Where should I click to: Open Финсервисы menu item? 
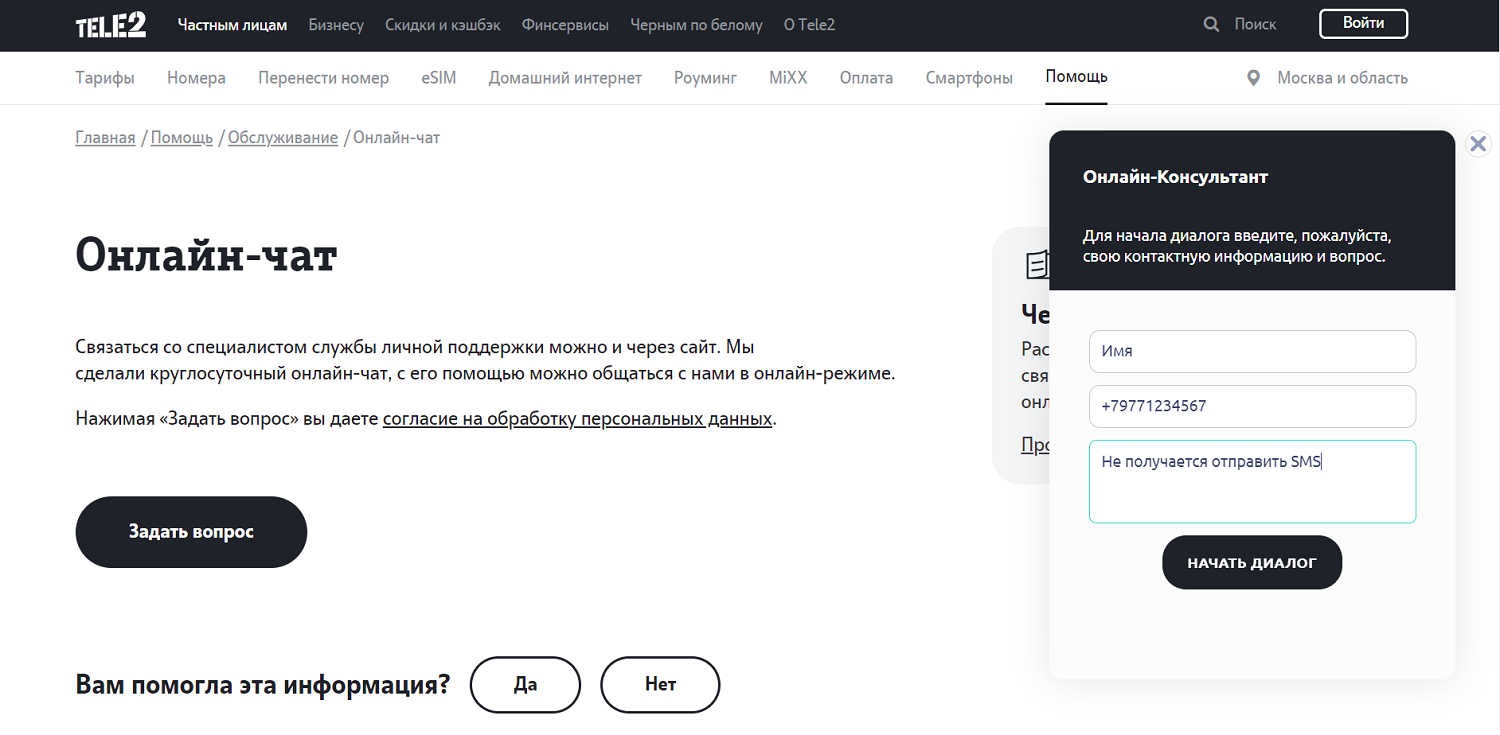click(565, 25)
